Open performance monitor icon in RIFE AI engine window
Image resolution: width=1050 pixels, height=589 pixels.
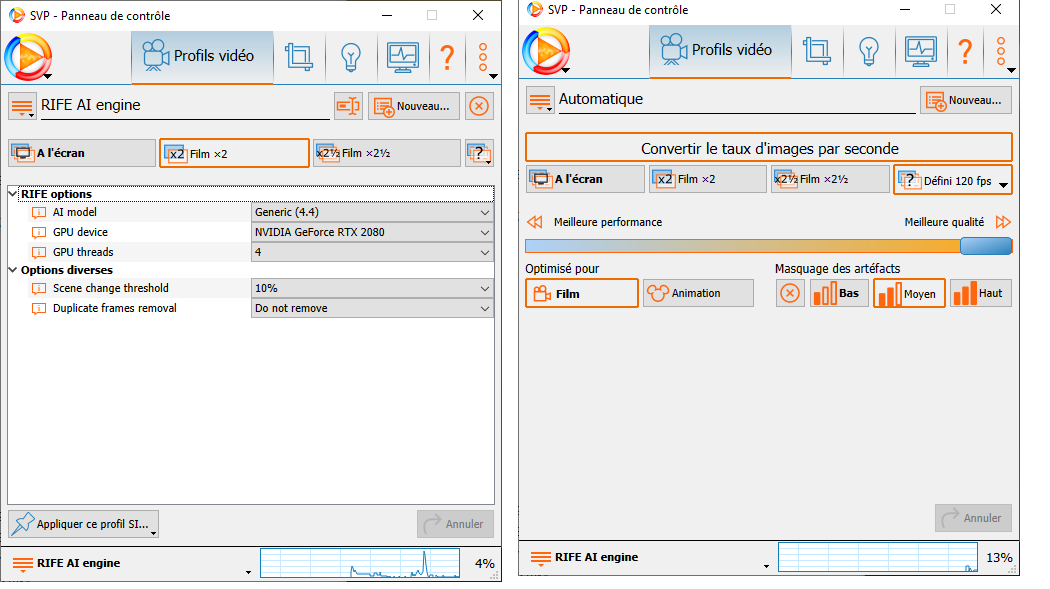pos(403,56)
